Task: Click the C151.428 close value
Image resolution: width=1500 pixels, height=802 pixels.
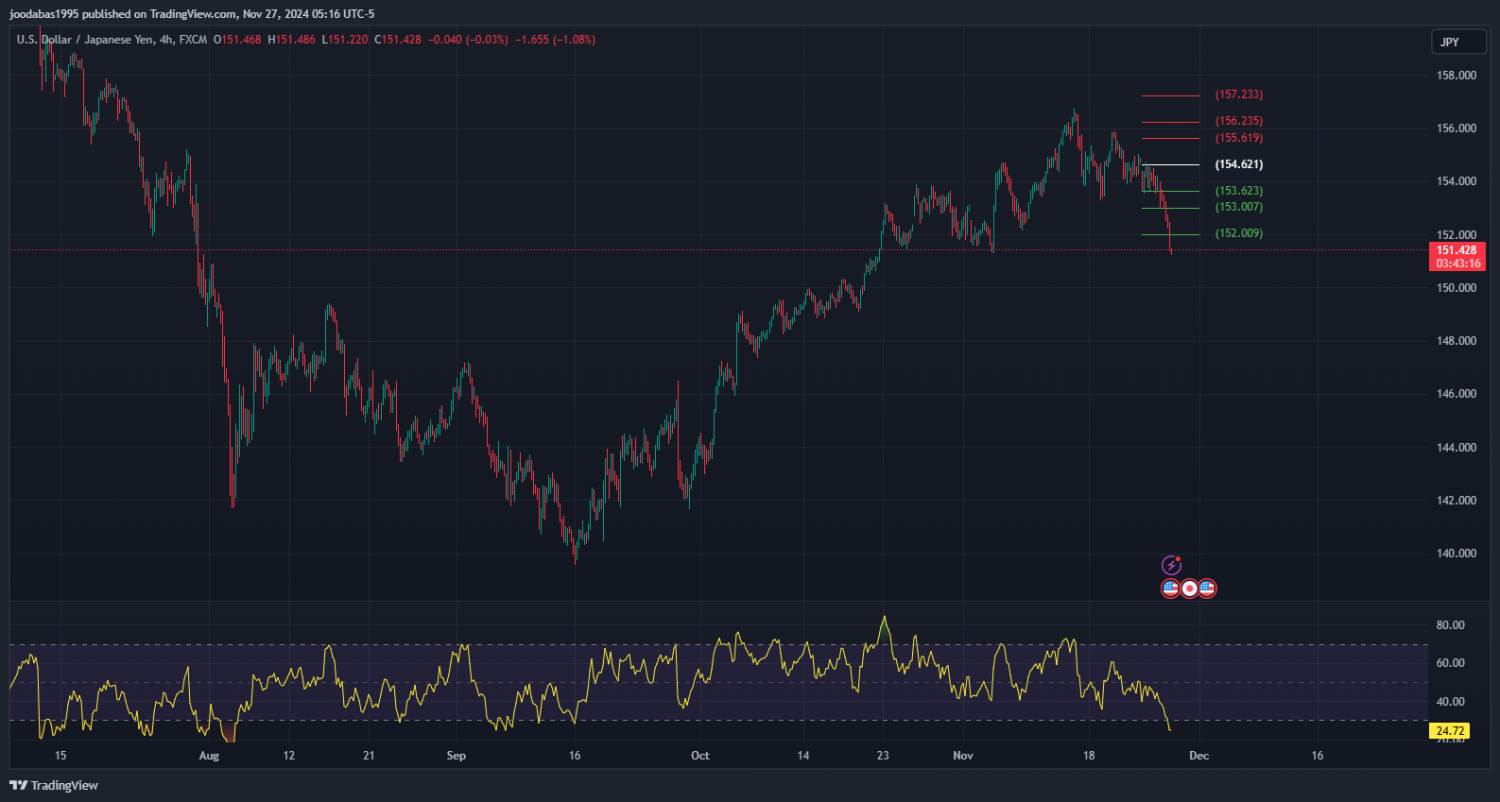Action: click(x=397, y=40)
